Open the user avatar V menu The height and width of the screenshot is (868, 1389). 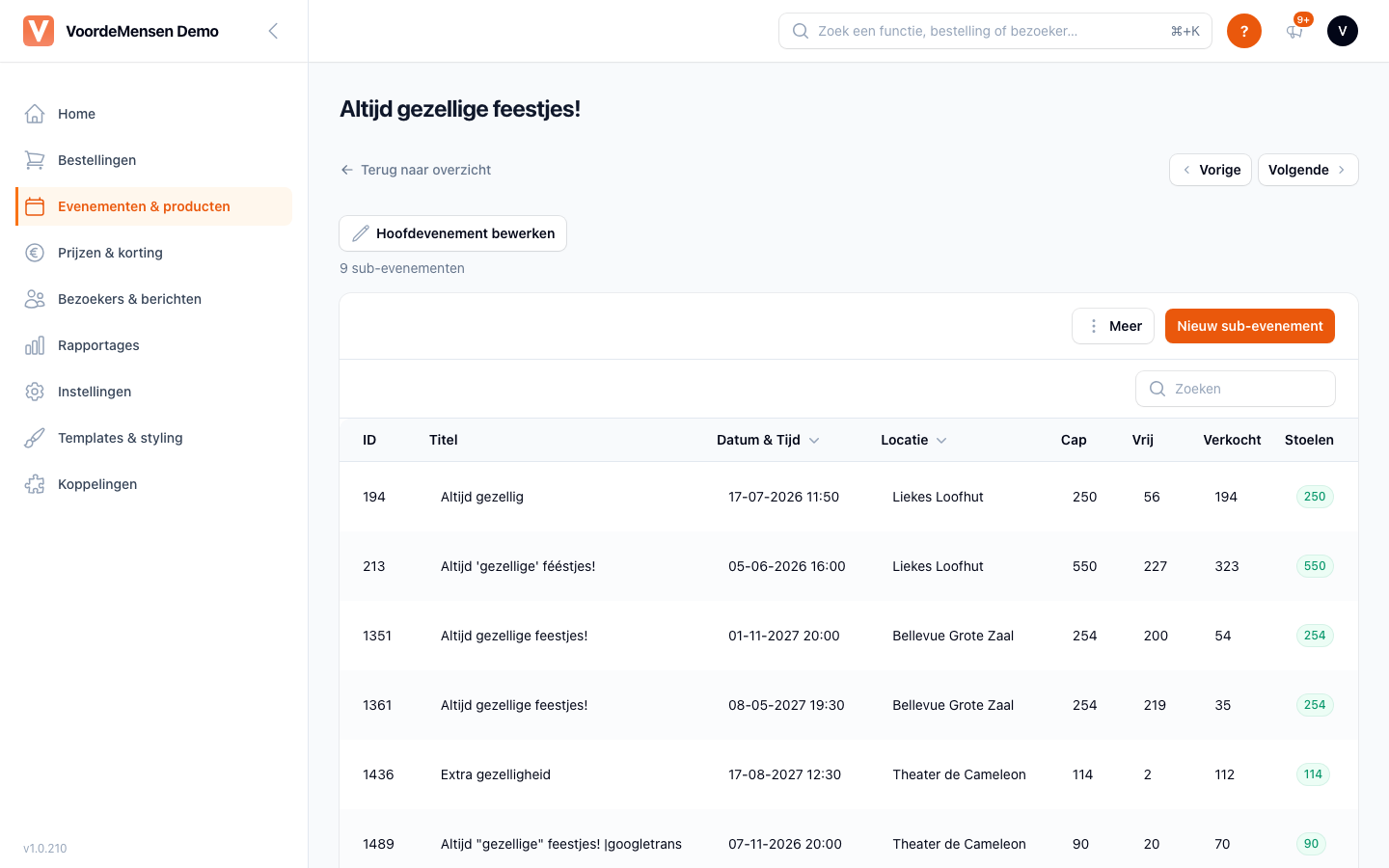tap(1343, 31)
